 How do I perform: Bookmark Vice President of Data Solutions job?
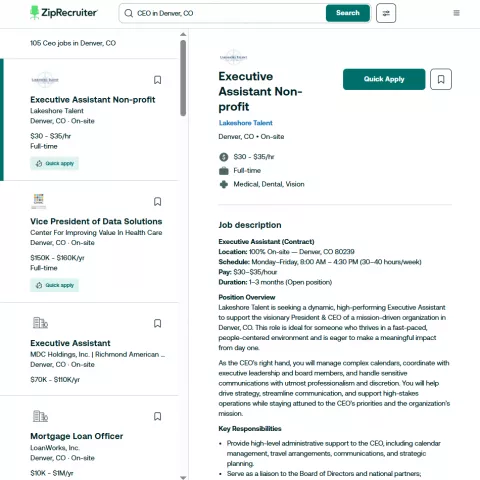[157, 202]
